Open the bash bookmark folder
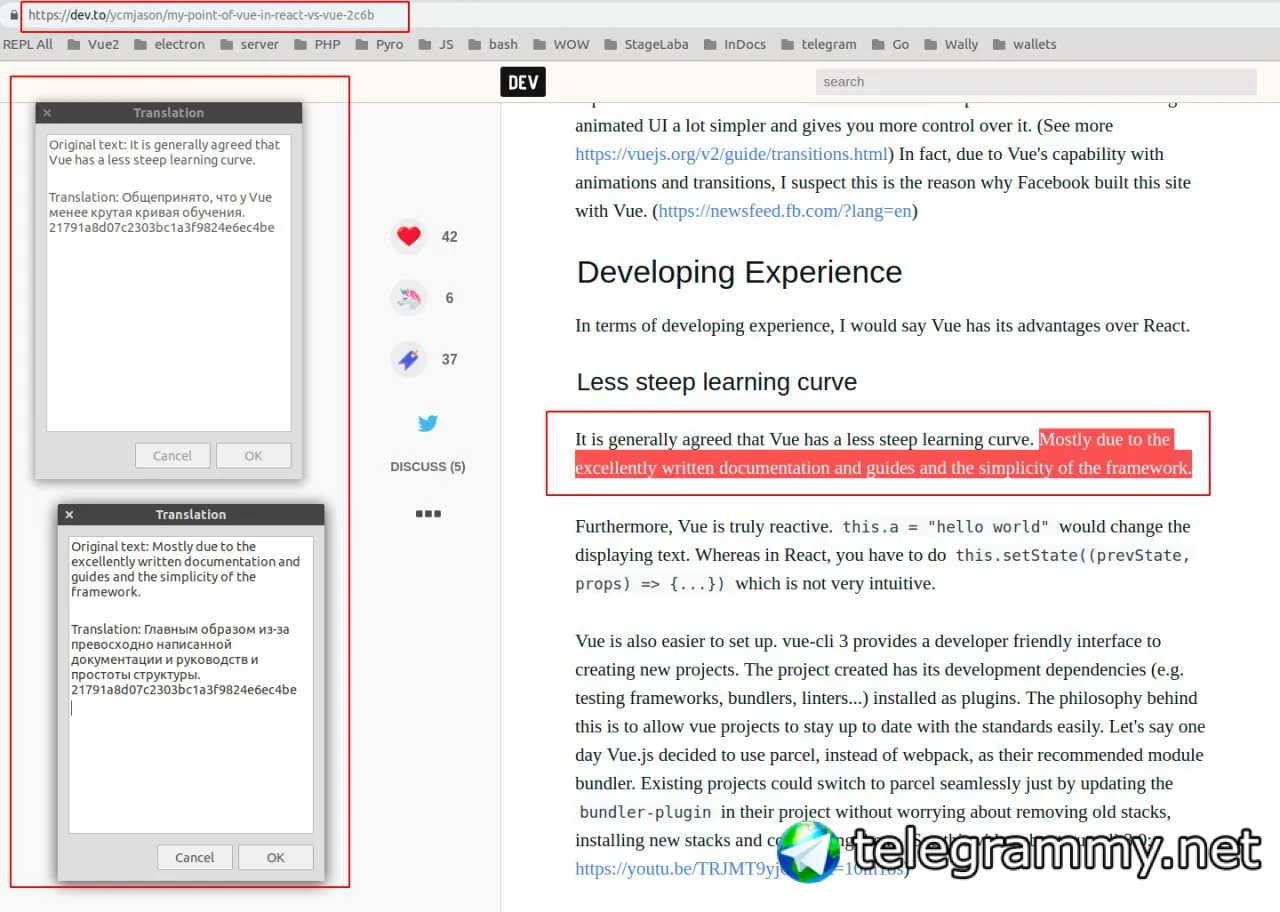This screenshot has height=912, width=1280. pos(493,44)
